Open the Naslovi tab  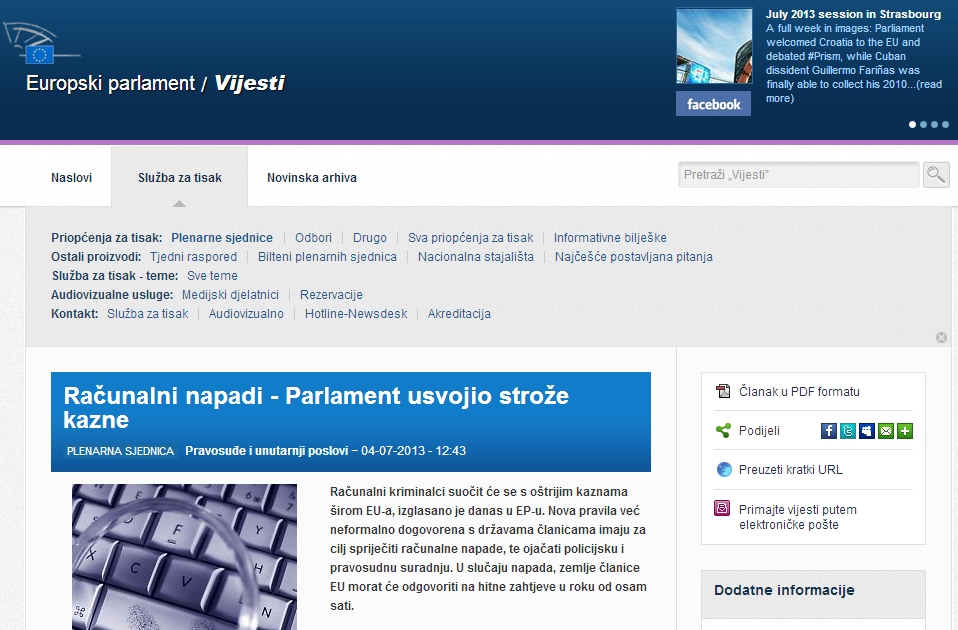tap(71, 178)
